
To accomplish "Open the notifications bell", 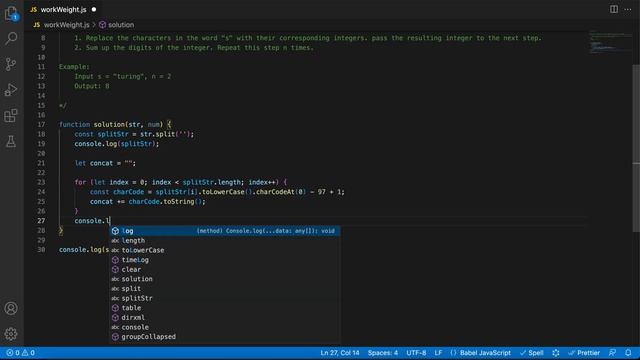I will 628,353.
